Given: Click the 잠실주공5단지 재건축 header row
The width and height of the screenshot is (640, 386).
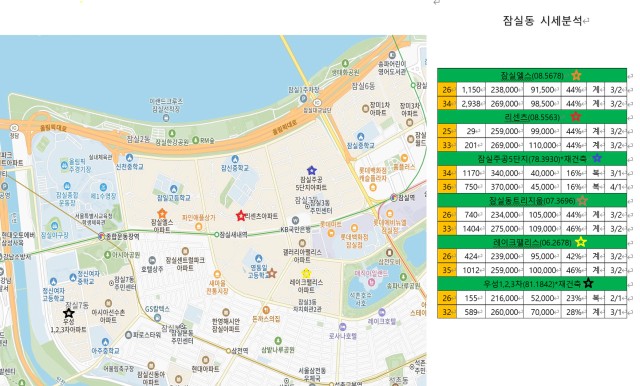Looking at the screenshot, I should pos(532,159).
